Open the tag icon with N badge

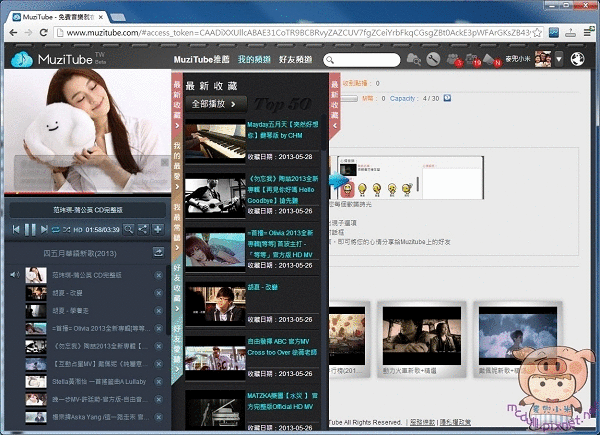tap(491, 60)
